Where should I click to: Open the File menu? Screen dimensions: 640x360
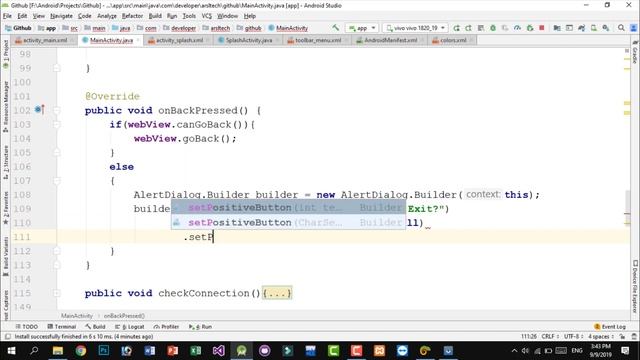tap(7, 16)
